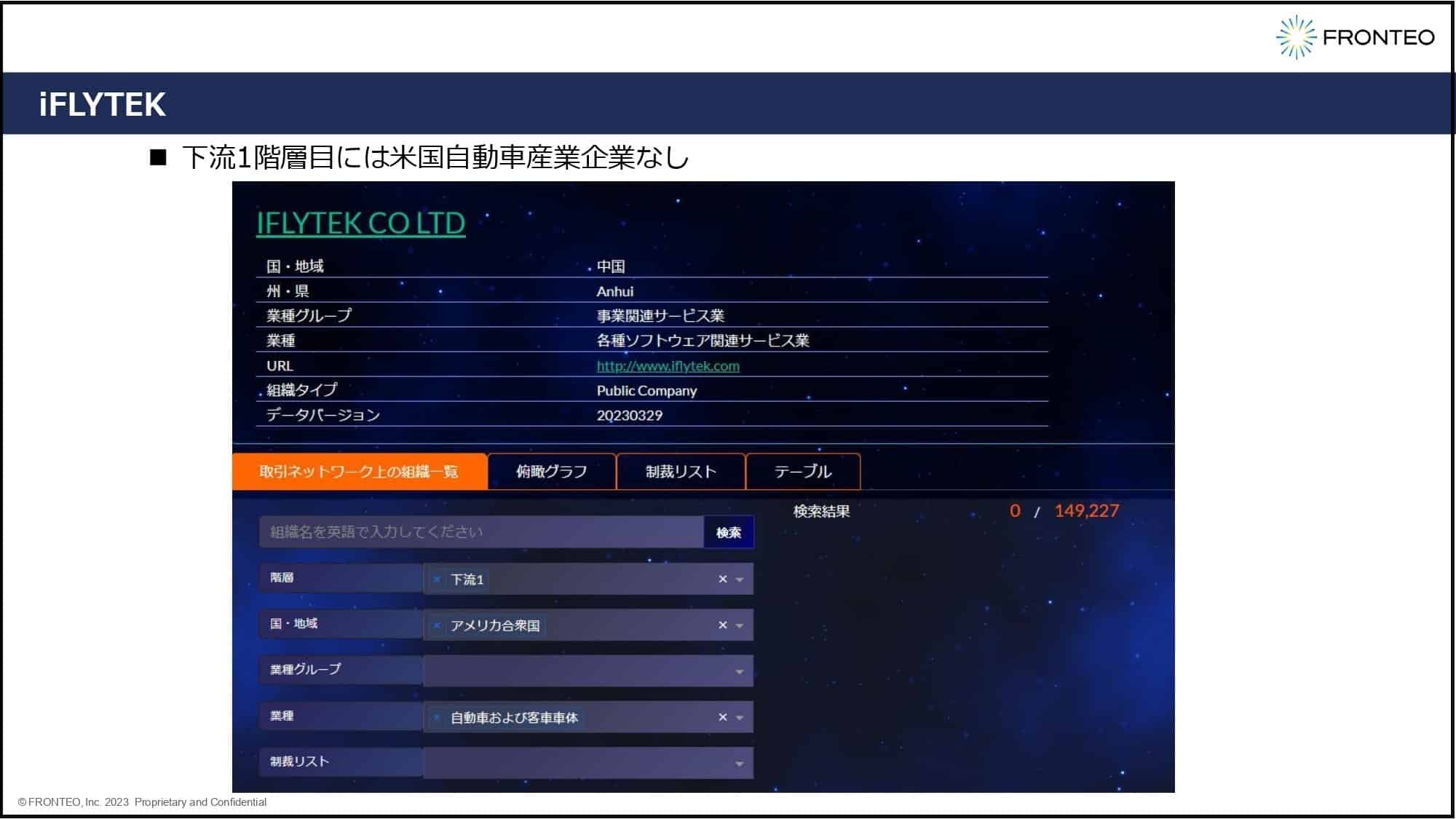Screen dimensions: 1456x819
Task: Open the 業種グループ filter dropdown
Action: click(588, 671)
